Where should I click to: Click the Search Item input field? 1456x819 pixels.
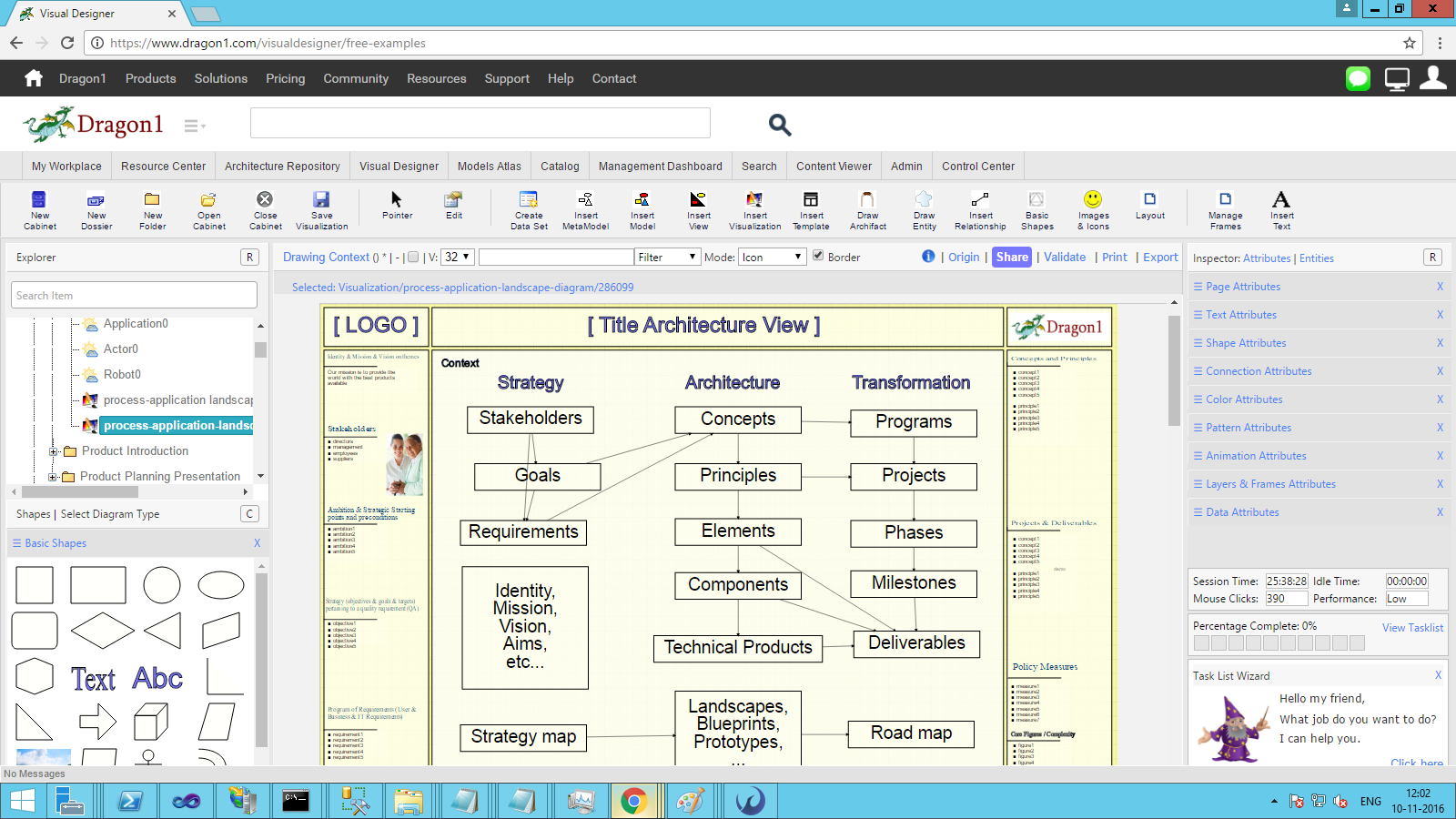pyautogui.click(x=135, y=296)
